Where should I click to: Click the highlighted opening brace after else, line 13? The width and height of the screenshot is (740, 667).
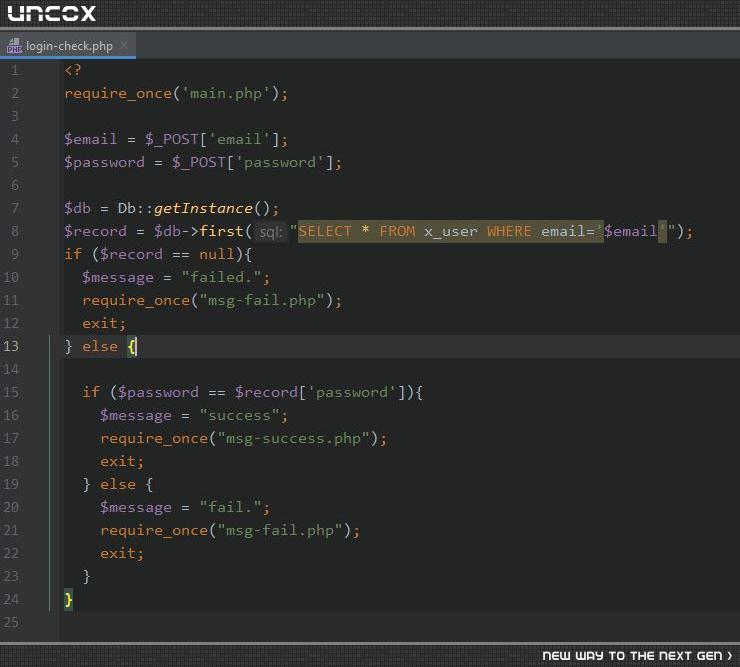pos(132,346)
